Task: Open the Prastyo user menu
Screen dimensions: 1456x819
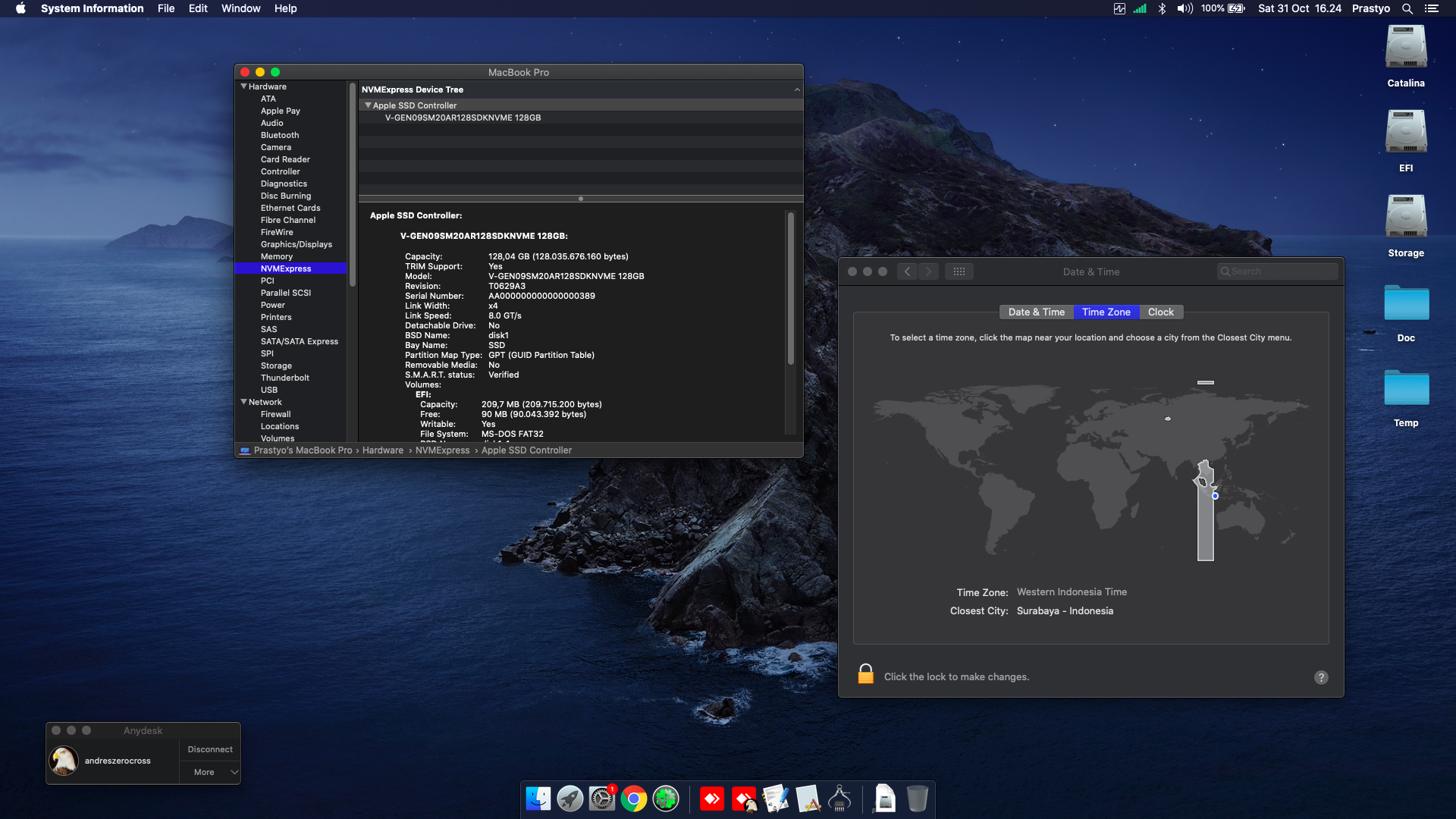Action: tap(1370, 8)
